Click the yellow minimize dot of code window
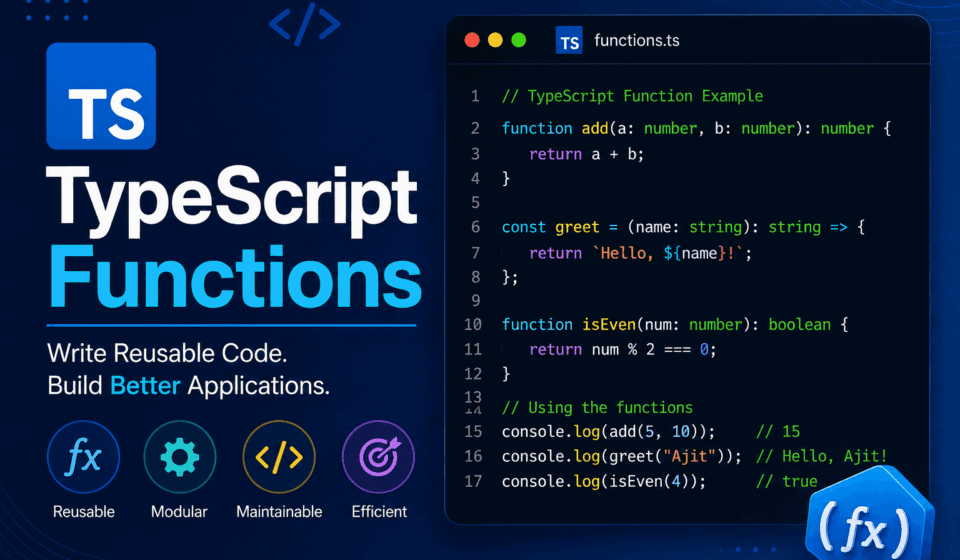Image resolution: width=960 pixels, height=560 pixels. tap(495, 40)
